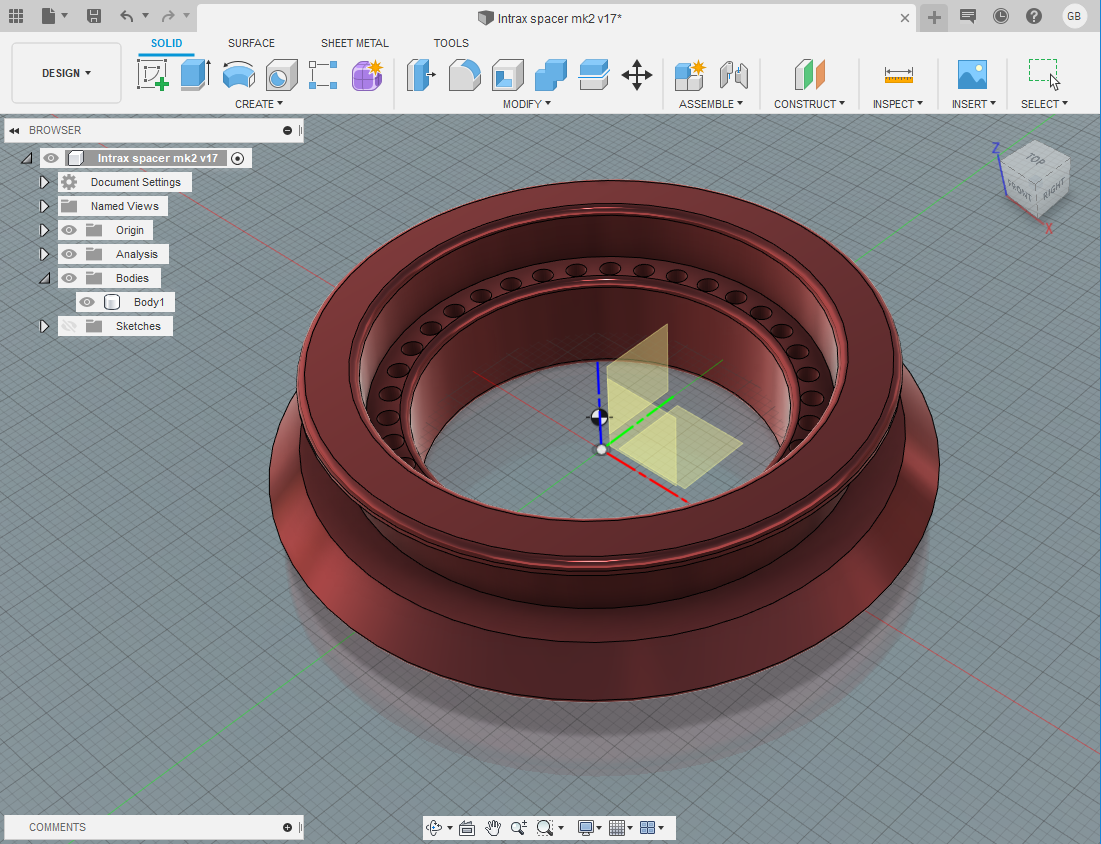Select the Move/Copy tool
Image resolution: width=1101 pixels, height=844 pixels.
point(637,74)
